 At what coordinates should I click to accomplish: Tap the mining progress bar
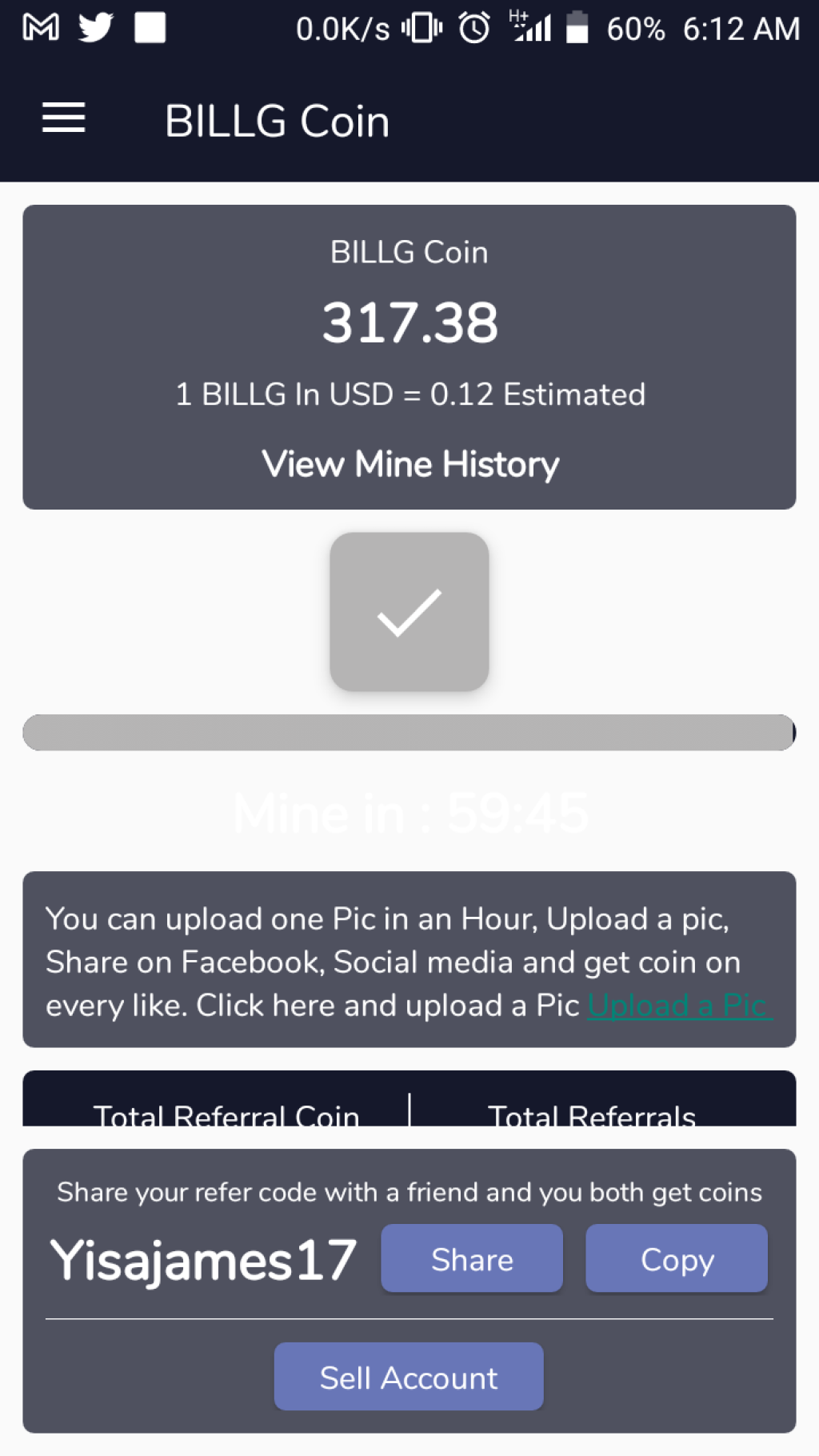coord(409,733)
